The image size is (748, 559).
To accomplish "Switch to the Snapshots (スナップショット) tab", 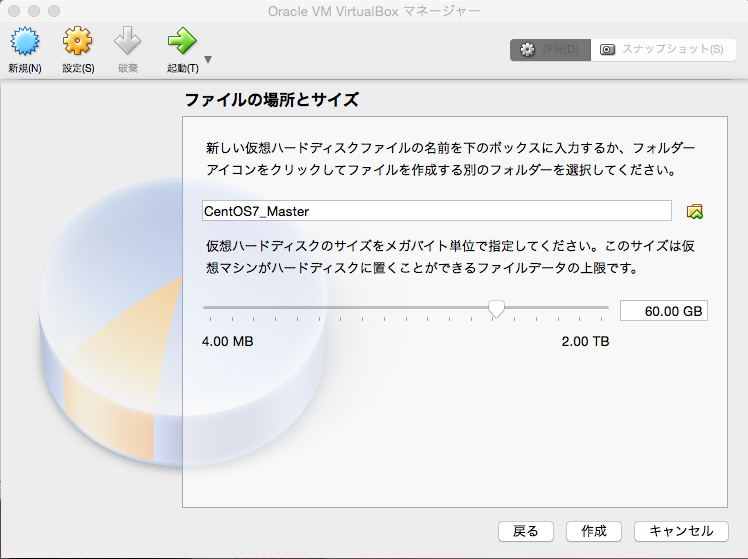I will [x=663, y=50].
